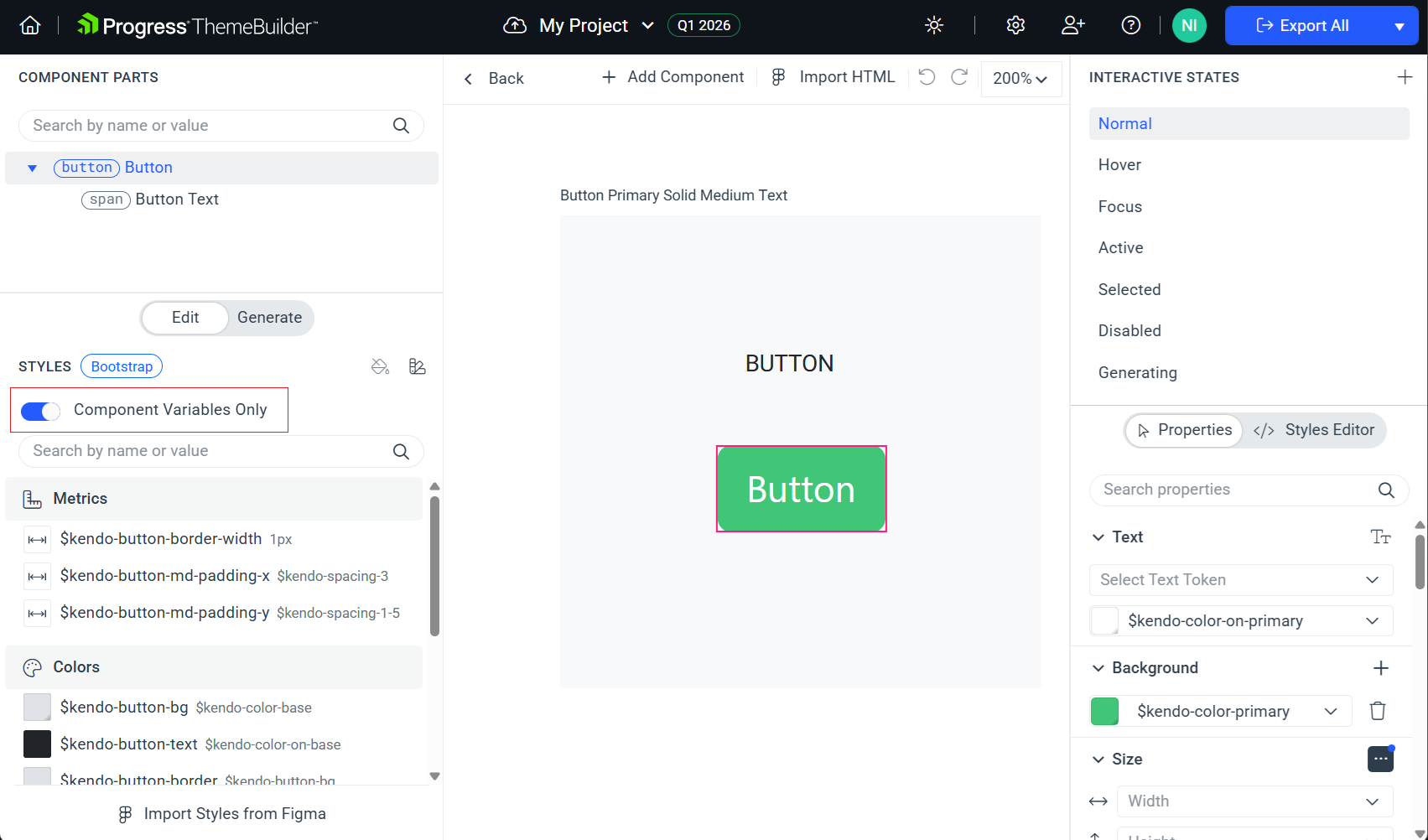Click the home icon

[30, 25]
